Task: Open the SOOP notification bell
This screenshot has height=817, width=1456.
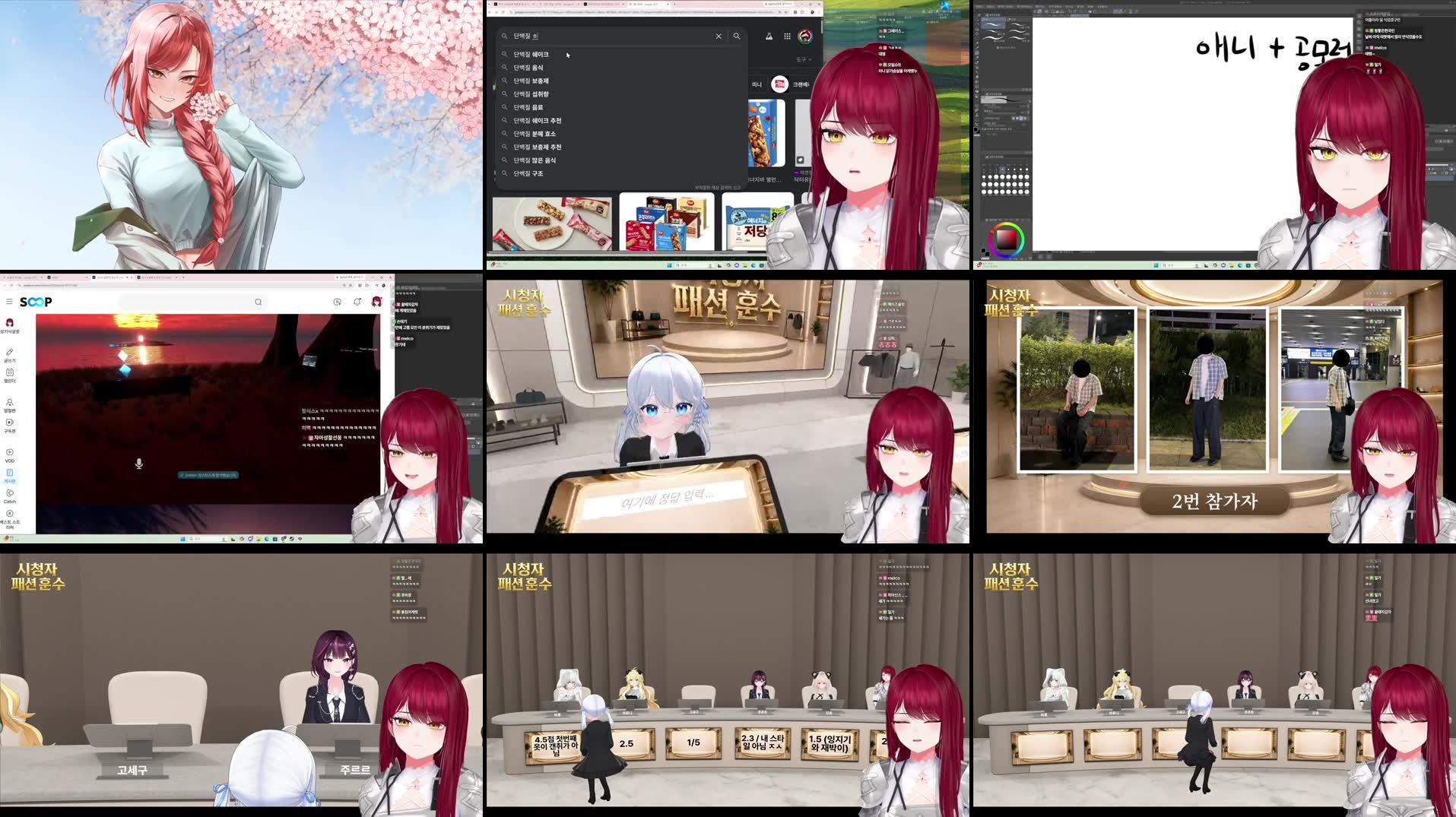Action: pos(357,302)
